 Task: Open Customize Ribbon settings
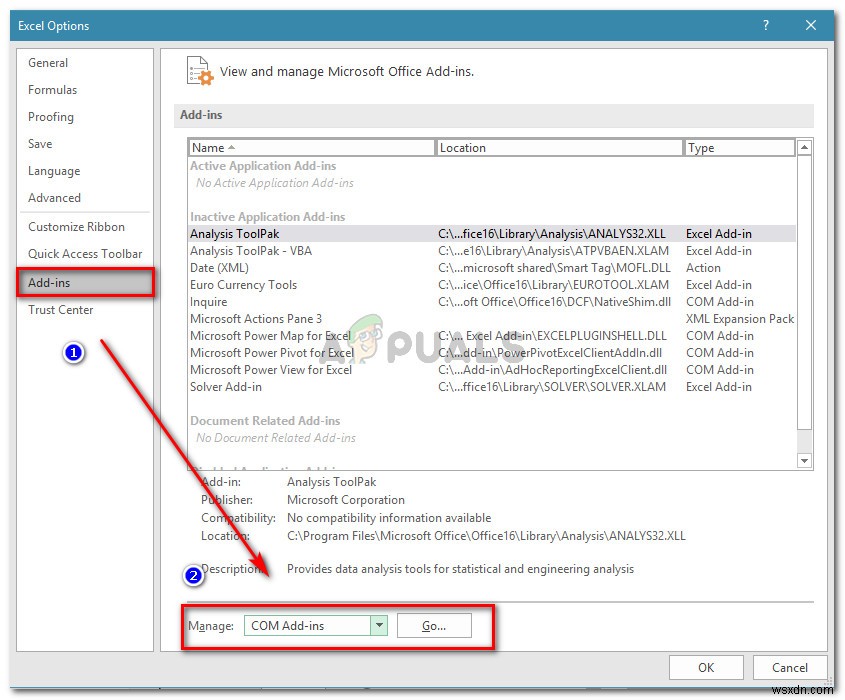75,226
